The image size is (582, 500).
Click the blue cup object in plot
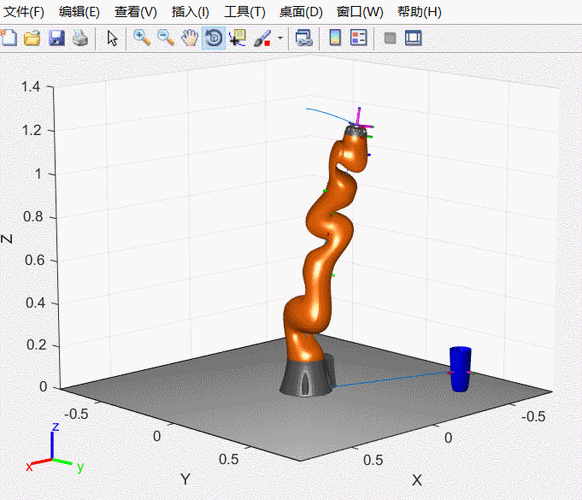(x=460, y=369)
